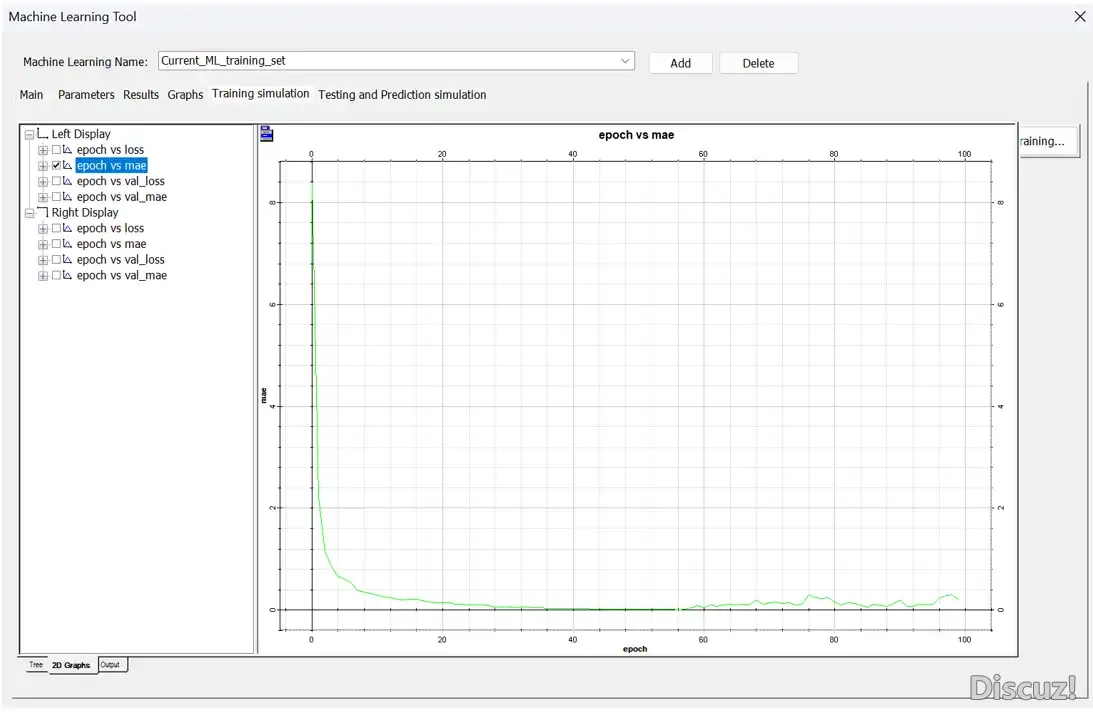Click graph icon of Left Display epoch vs val_loss
Viewport: 1093px width, 712px height.
point(68,181)
